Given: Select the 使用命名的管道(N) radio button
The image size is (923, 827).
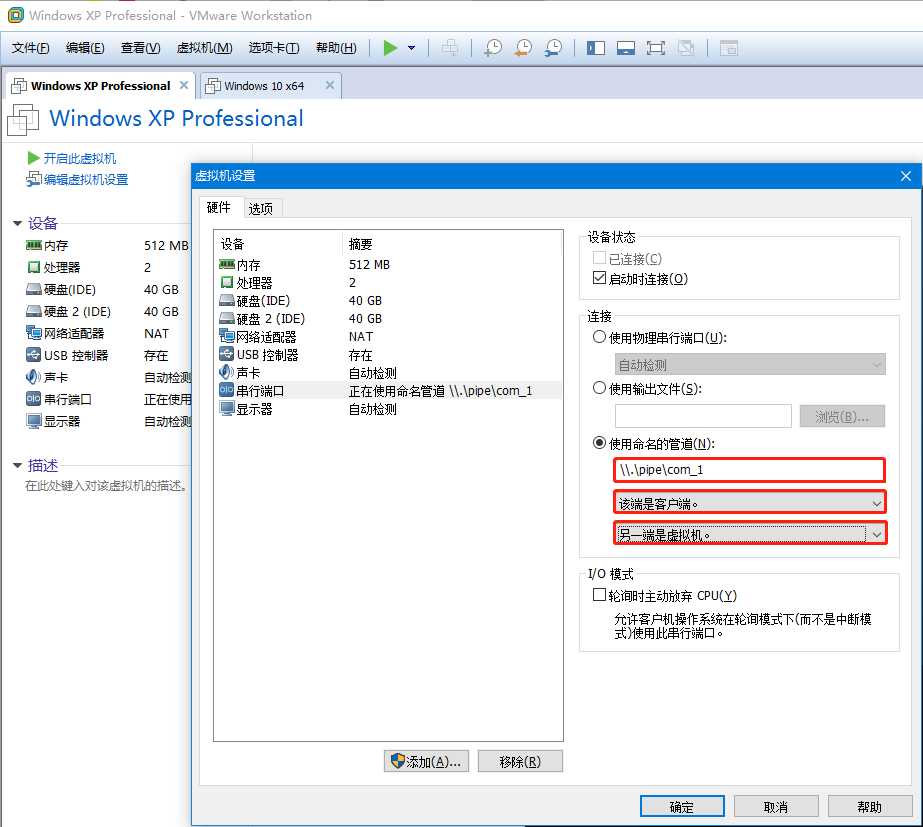Looking at the screenshot, I should 599,443.
